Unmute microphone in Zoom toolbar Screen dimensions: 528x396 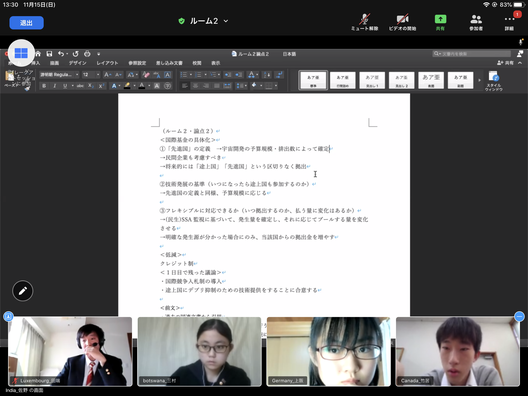[x=364, y=22]
